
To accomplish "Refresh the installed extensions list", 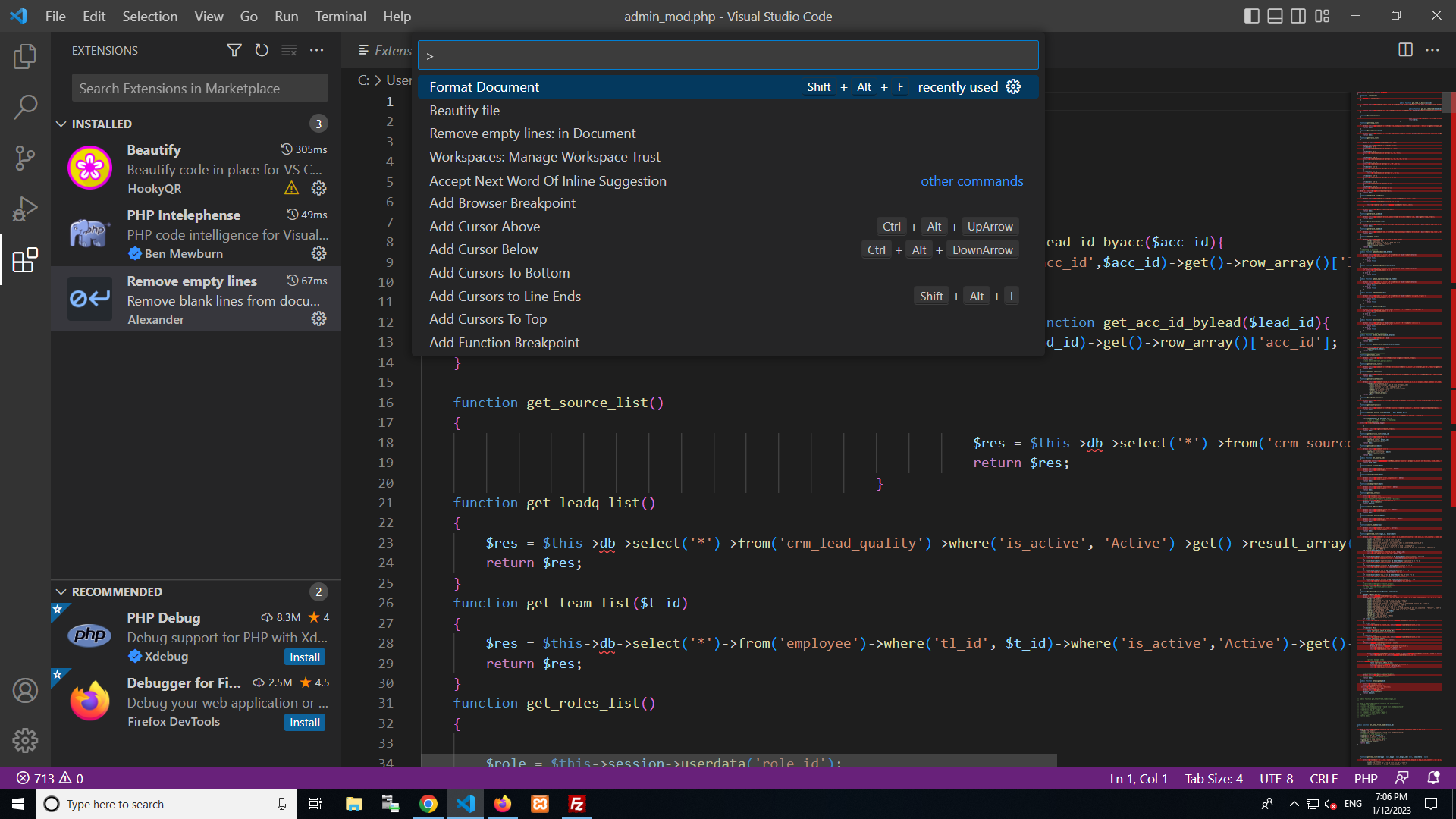I will click(262, 50).
